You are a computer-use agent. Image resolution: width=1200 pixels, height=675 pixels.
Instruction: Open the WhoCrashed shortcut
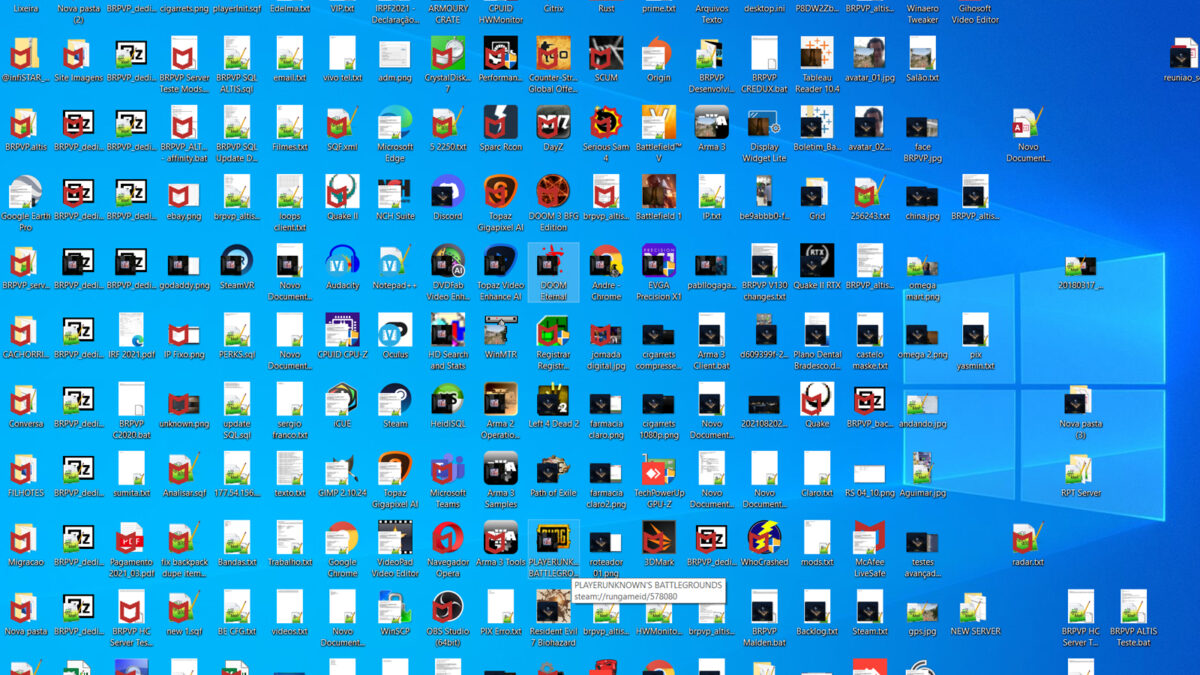click(764, 537)
